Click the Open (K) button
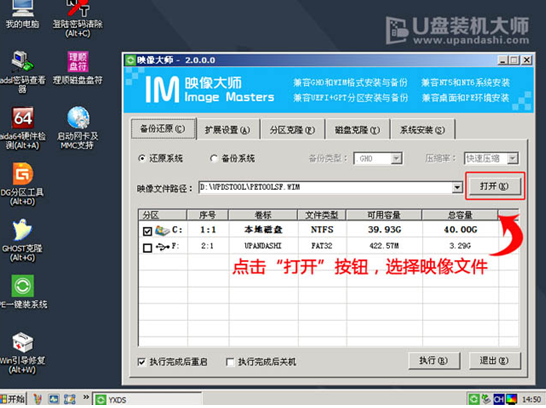Viewport: 546px width, 408px height. tap(494, 186)
